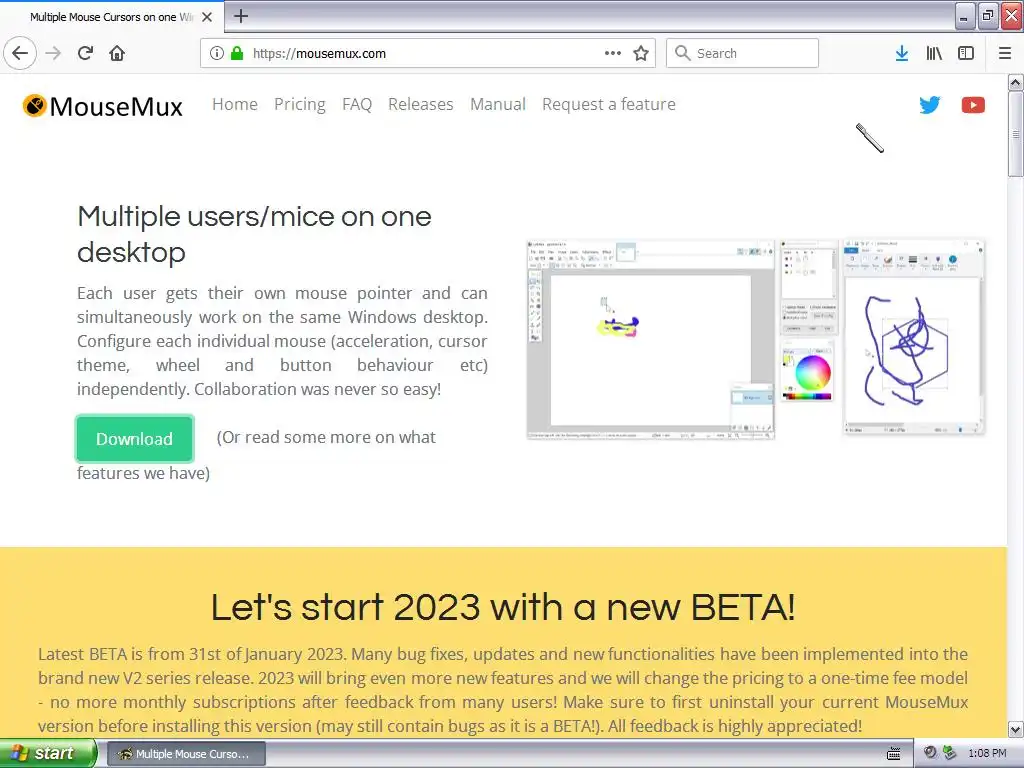Open the Pricing page
The height and width of the screenshot is (768, 1024).
[x=300, y=104]
